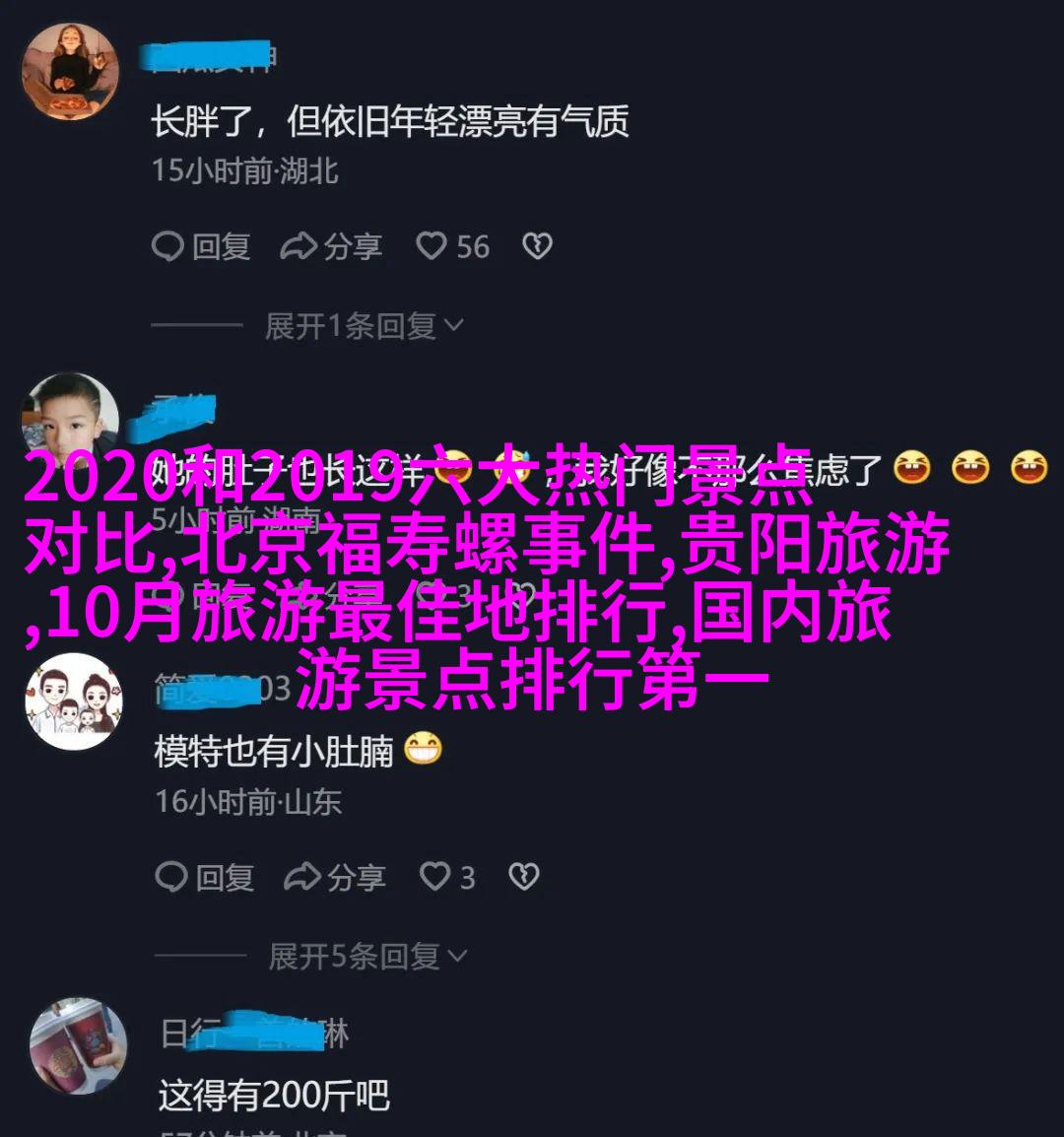Open the red cups avatar profile
Image resolution: width=1064 pixels, height=1137 pixels.
[x=79, y=1045]
